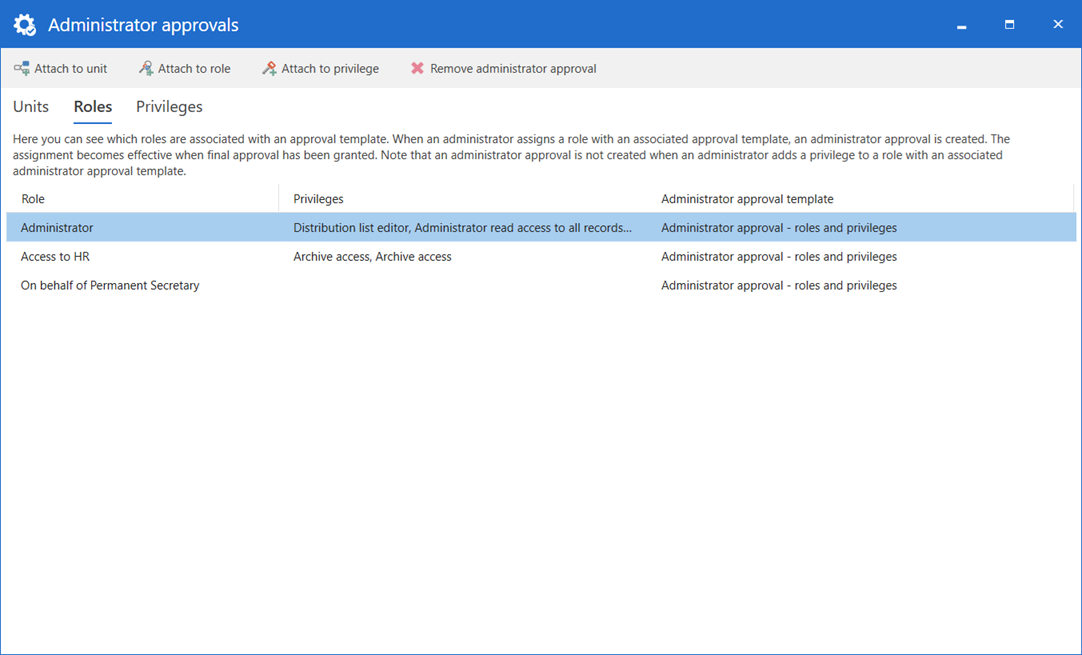Click the Attach to role icon
The image size is (1082, 655).
tap(146, 68)
